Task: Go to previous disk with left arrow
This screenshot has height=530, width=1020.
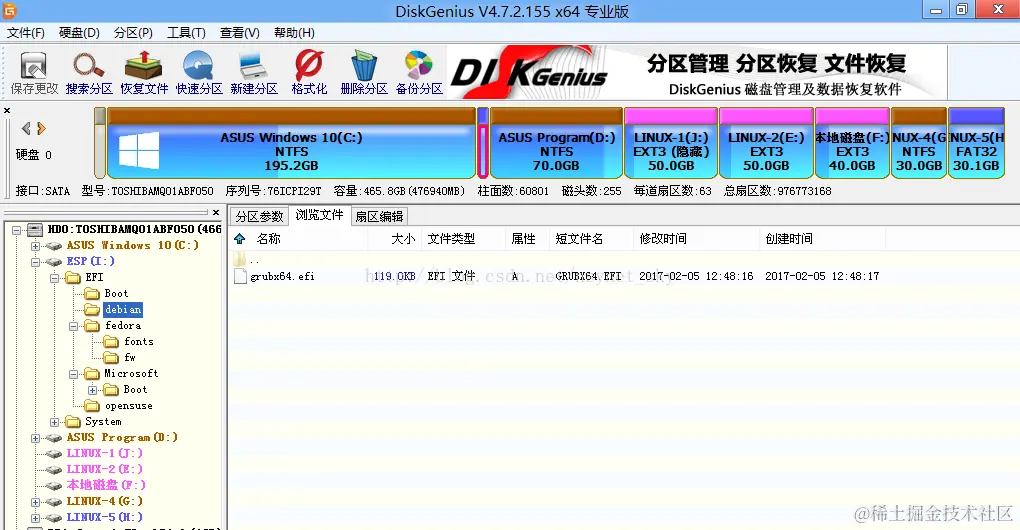Action: pyautogui.click(x=26, y=129)
